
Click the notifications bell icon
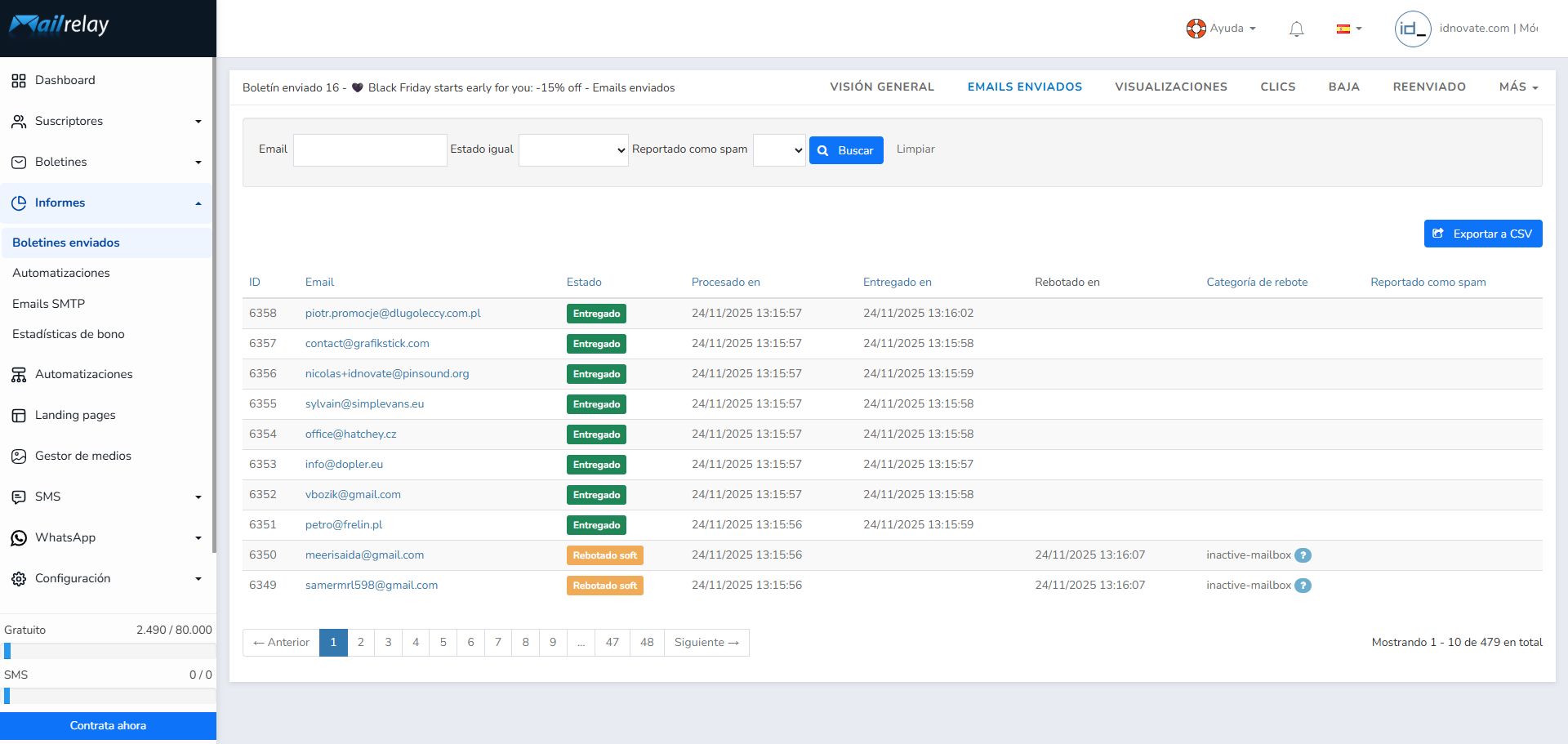tap(1296, 29)
